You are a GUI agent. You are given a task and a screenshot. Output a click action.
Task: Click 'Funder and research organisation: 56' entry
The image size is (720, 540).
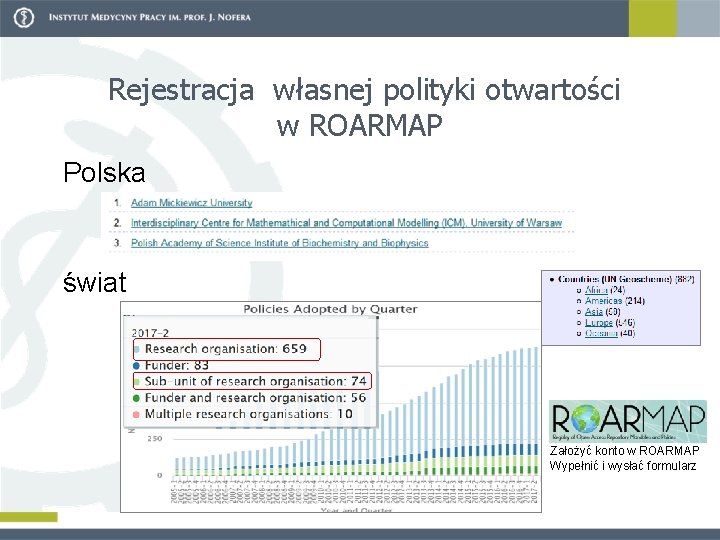pos(249,398)
